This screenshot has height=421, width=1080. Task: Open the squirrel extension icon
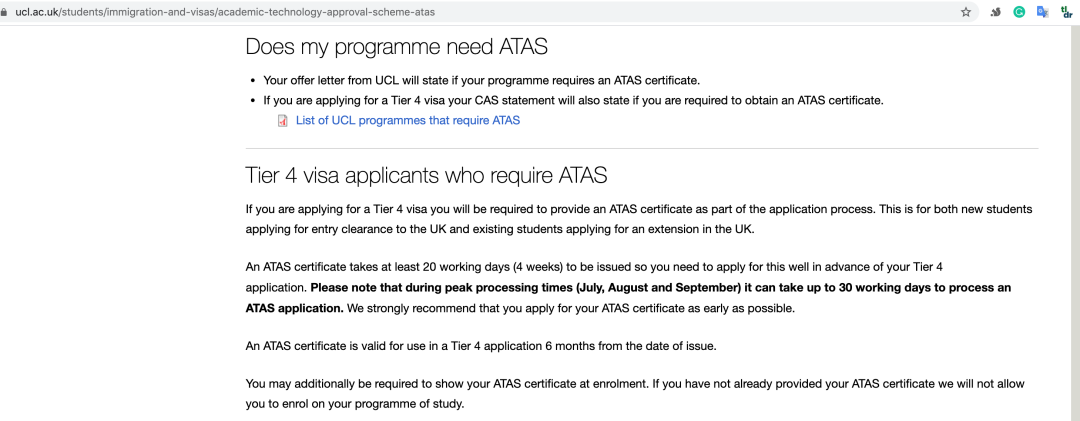[995, 13]
